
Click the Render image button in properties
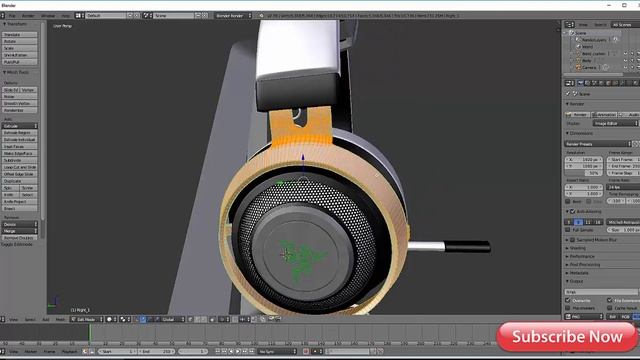point(577,115)
